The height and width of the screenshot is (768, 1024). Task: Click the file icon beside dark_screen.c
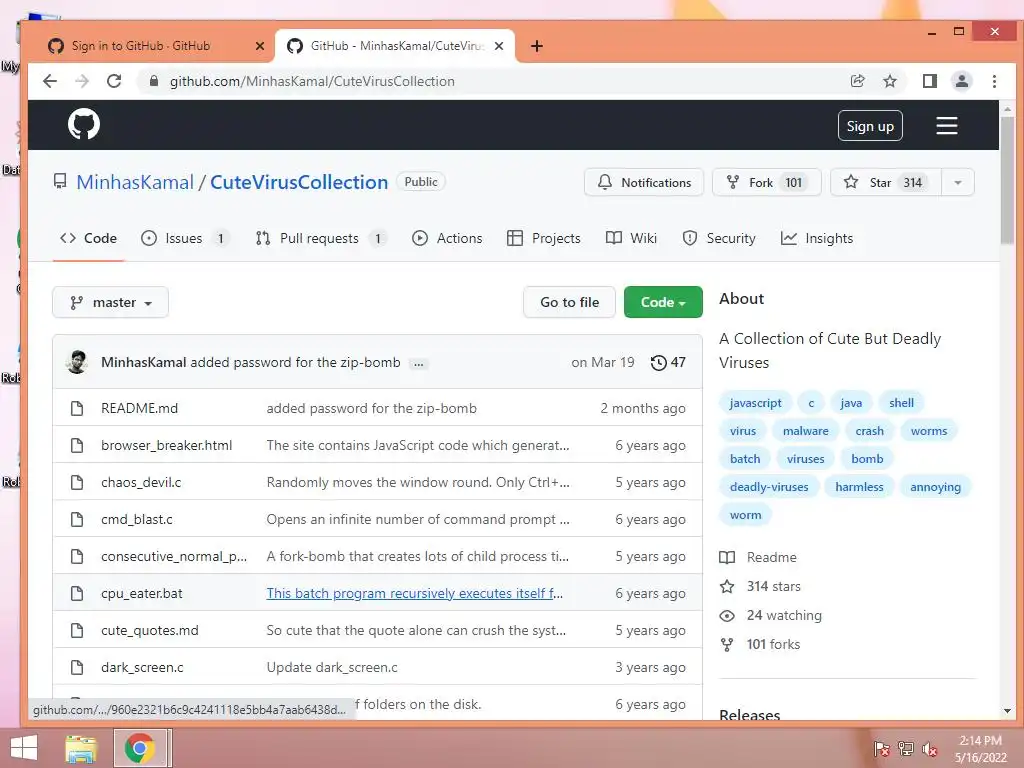[77, 667]
